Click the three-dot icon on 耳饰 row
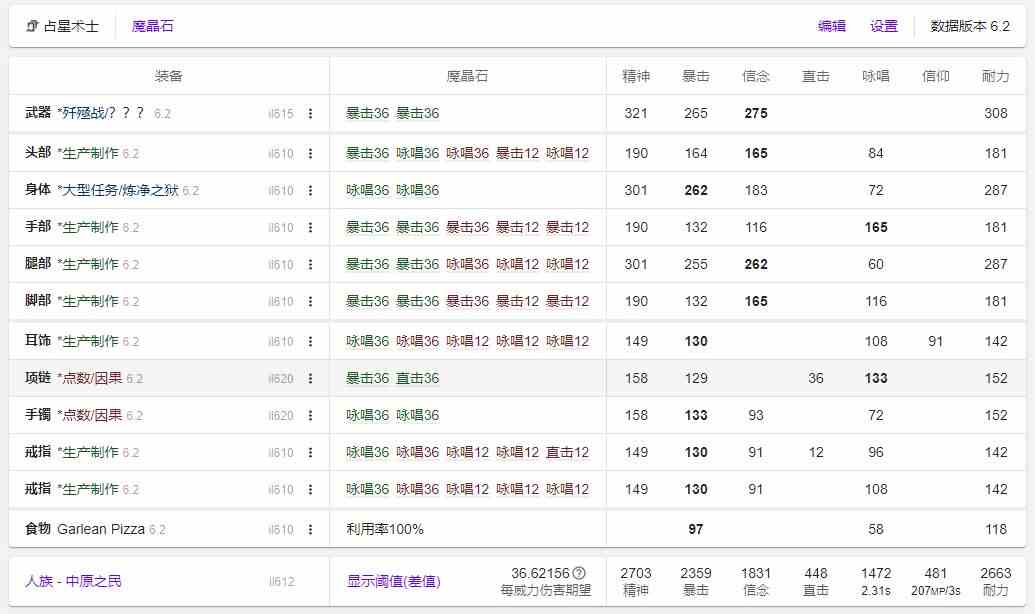 click(310, 342)
